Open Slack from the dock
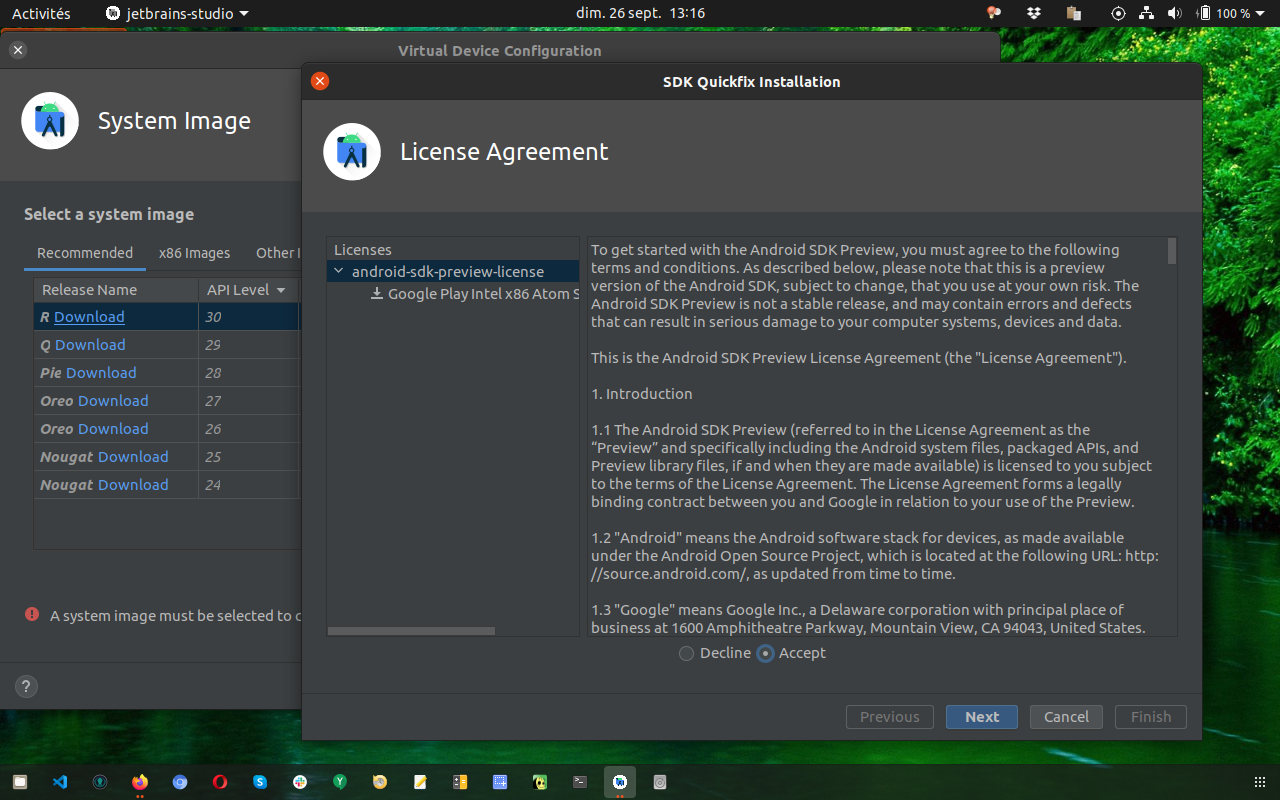The image size is (1280, 800). (x=300, y=782)
